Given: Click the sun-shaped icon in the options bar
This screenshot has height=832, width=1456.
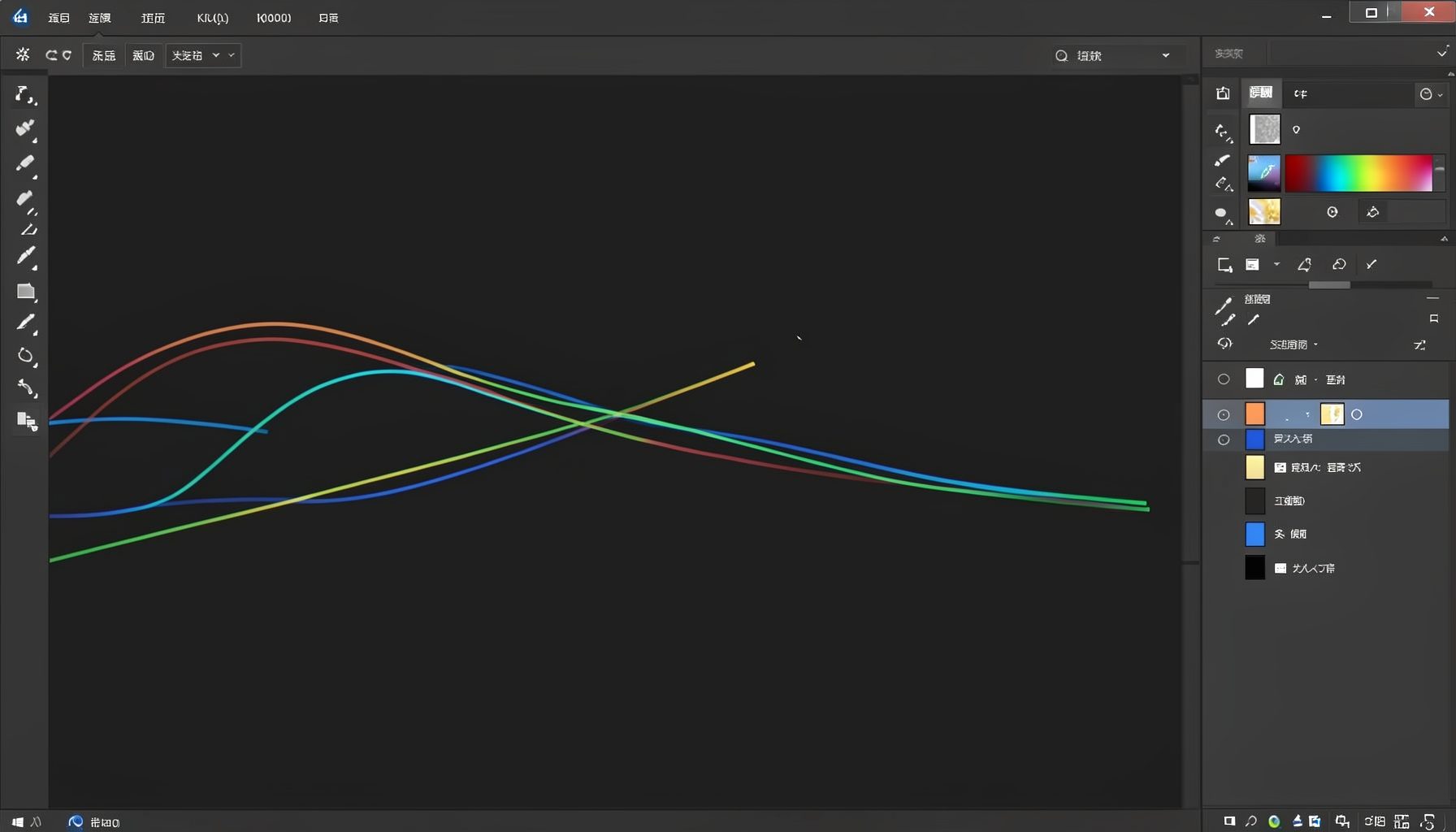Looking at the screenshot, I should pyautogui.click(x=23, y=54).
